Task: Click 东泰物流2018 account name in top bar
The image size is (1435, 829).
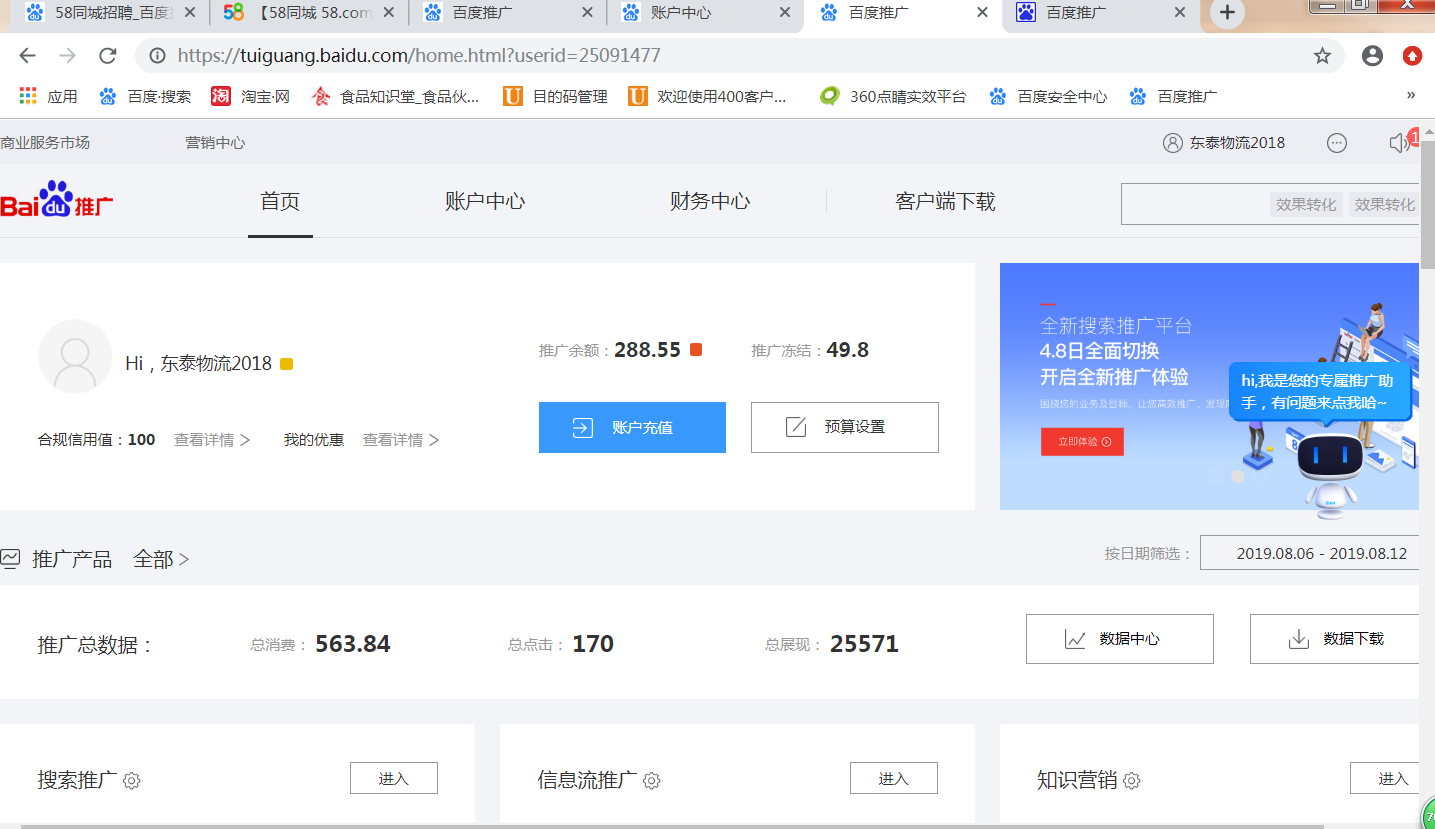Action: [1237, 143]
